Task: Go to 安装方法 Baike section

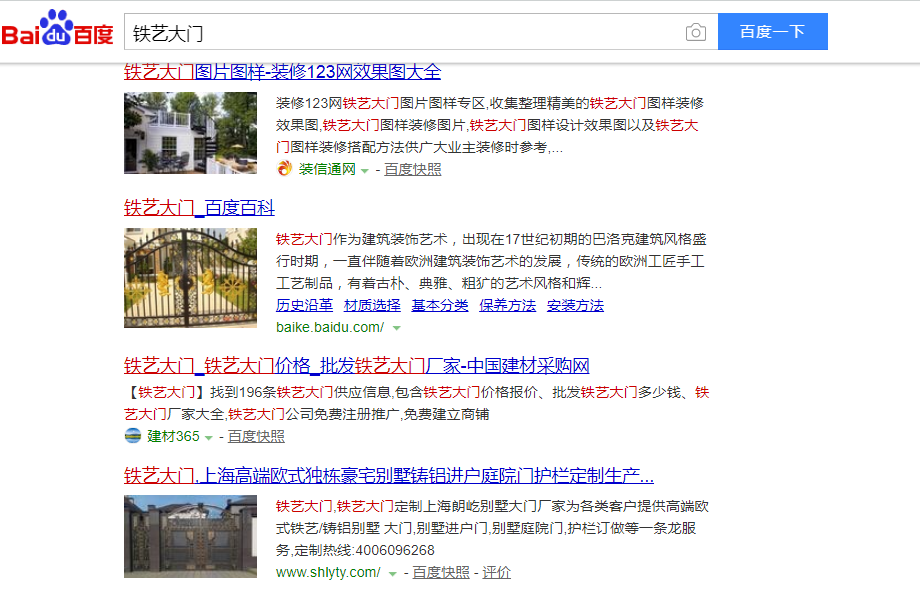Action: pos(575,305)
